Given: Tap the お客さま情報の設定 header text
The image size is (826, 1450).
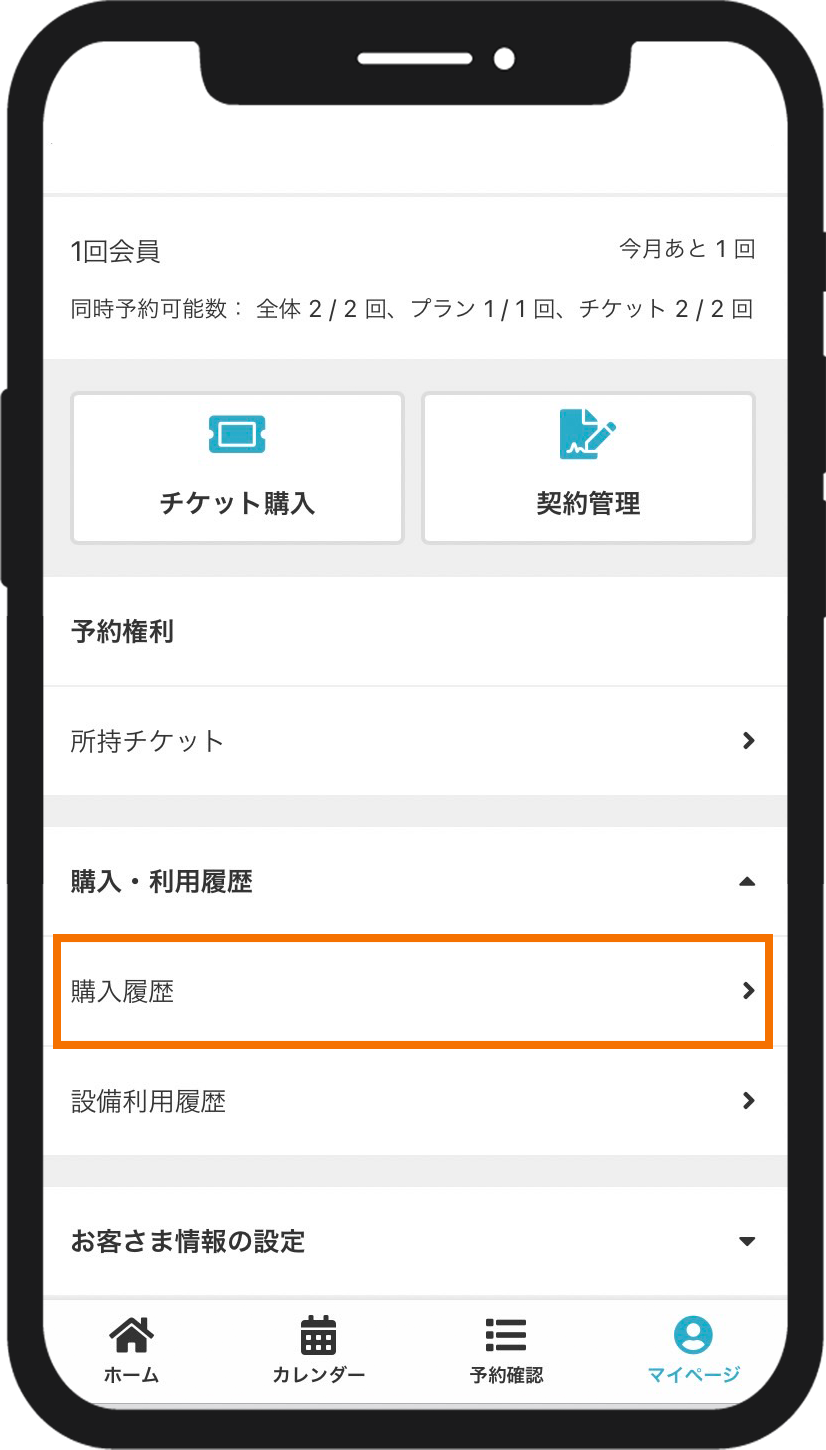Looking at the screenshot, I should click(188, 1242).
